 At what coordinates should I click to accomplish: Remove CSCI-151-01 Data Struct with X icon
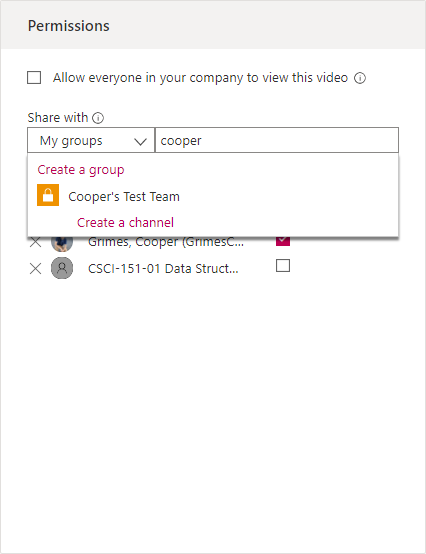tap(35, 269)
